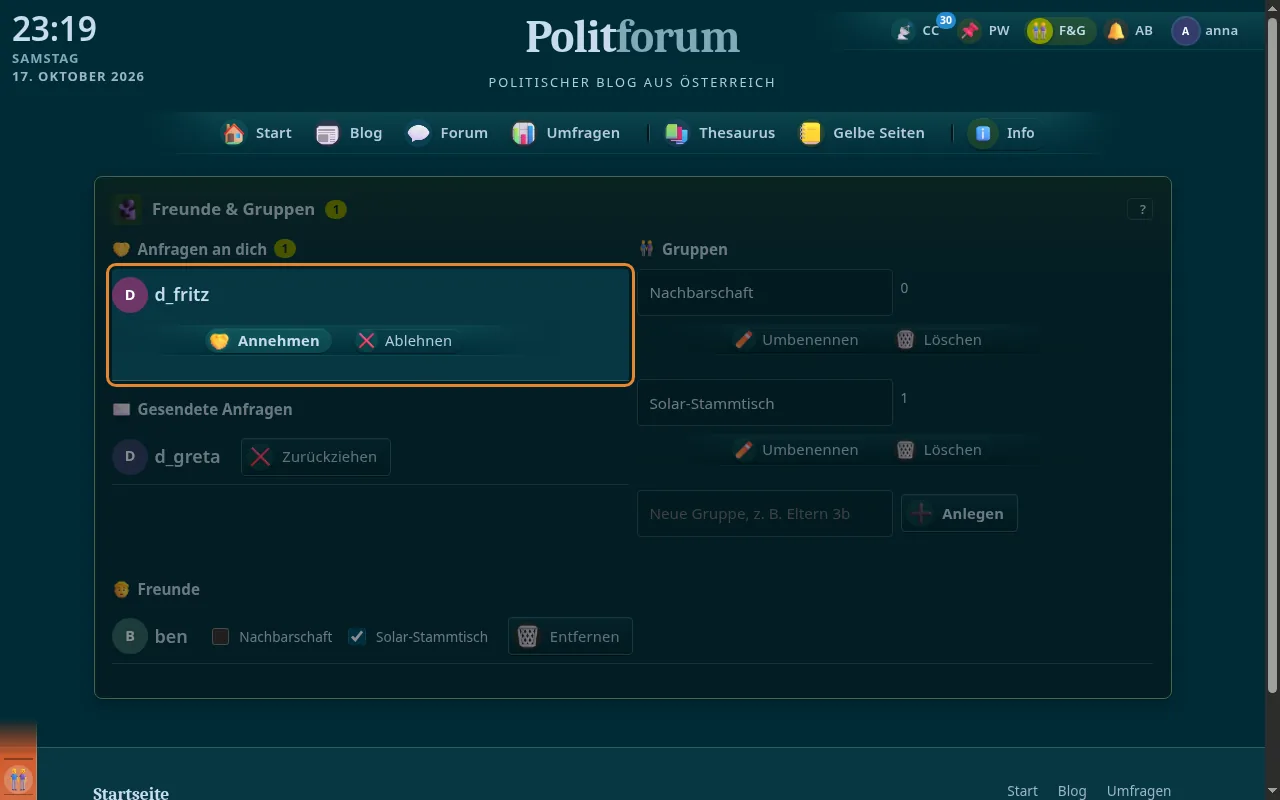The width and height of the screenshot is (1280, 800).
Task: Click the Startseite footer heading
Action: [131, 793]
